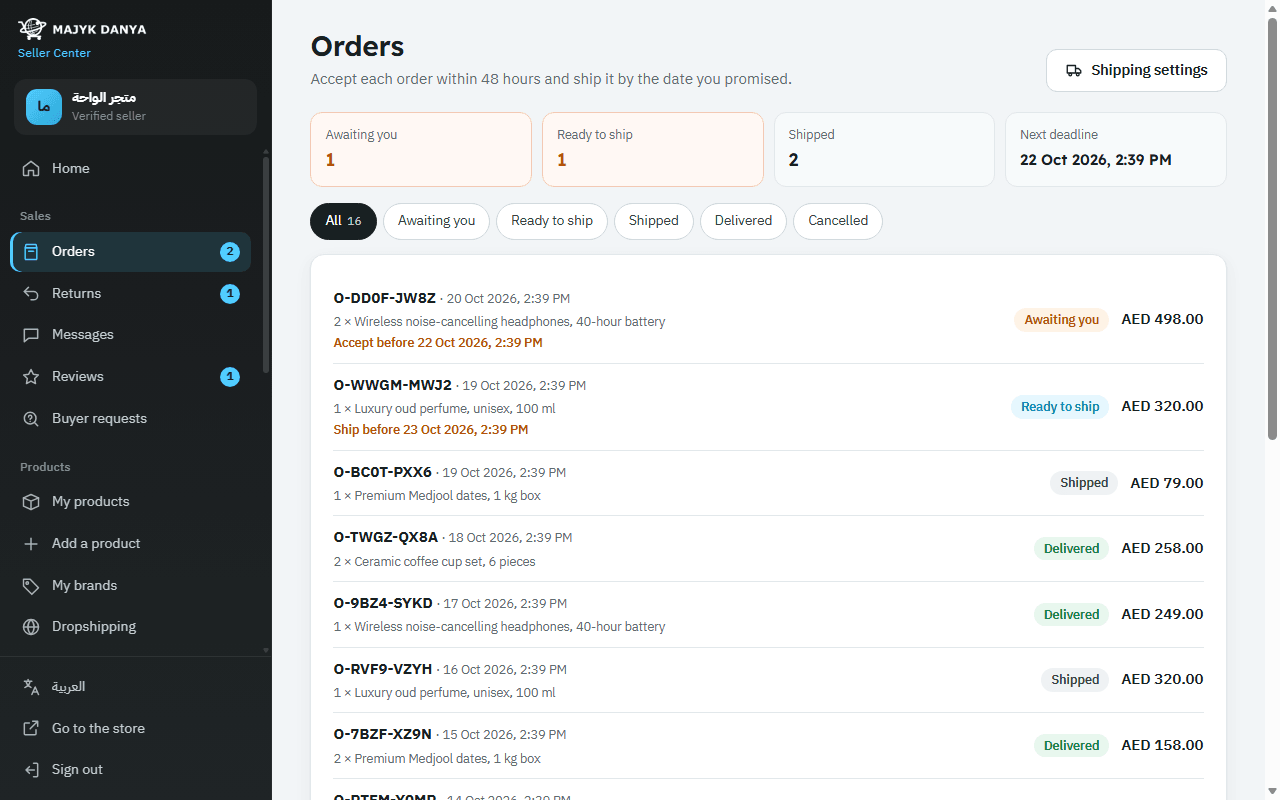The image size is (1280, 800).
Task: Click the Go to the store icon
Action: (x=32, y=729)
